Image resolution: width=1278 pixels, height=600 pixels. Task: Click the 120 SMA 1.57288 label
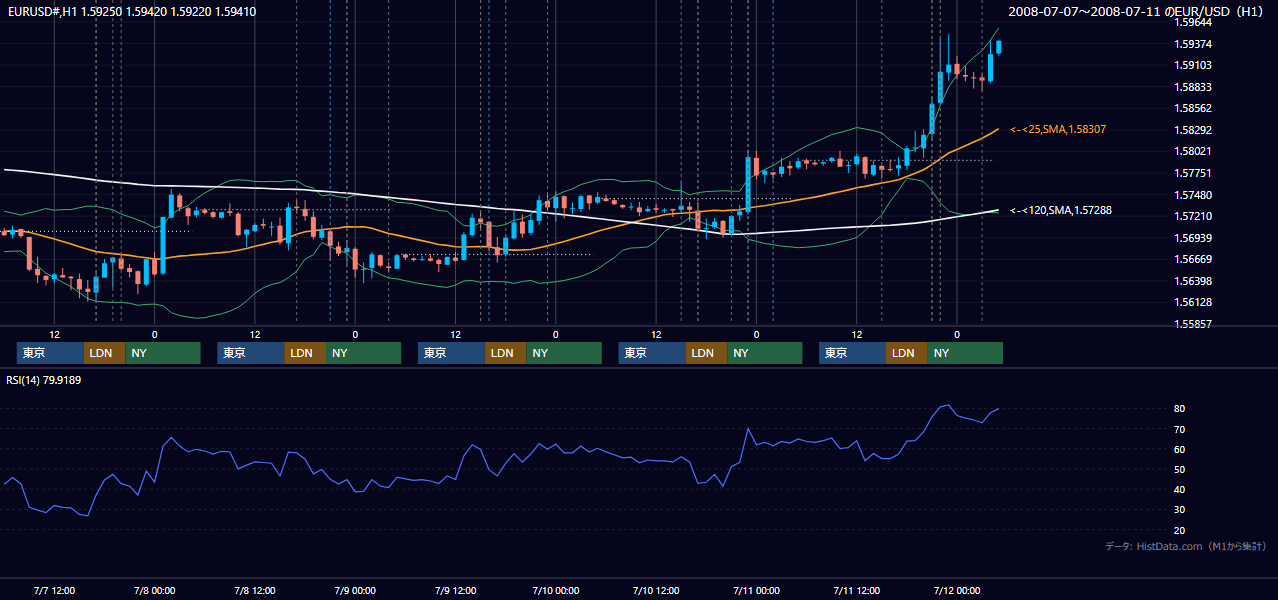coord(1061,211)
